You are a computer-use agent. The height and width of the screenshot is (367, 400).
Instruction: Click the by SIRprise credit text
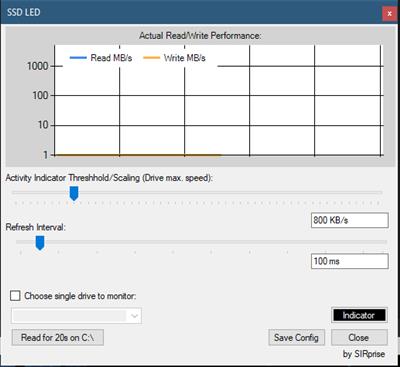tap(364, 354)
